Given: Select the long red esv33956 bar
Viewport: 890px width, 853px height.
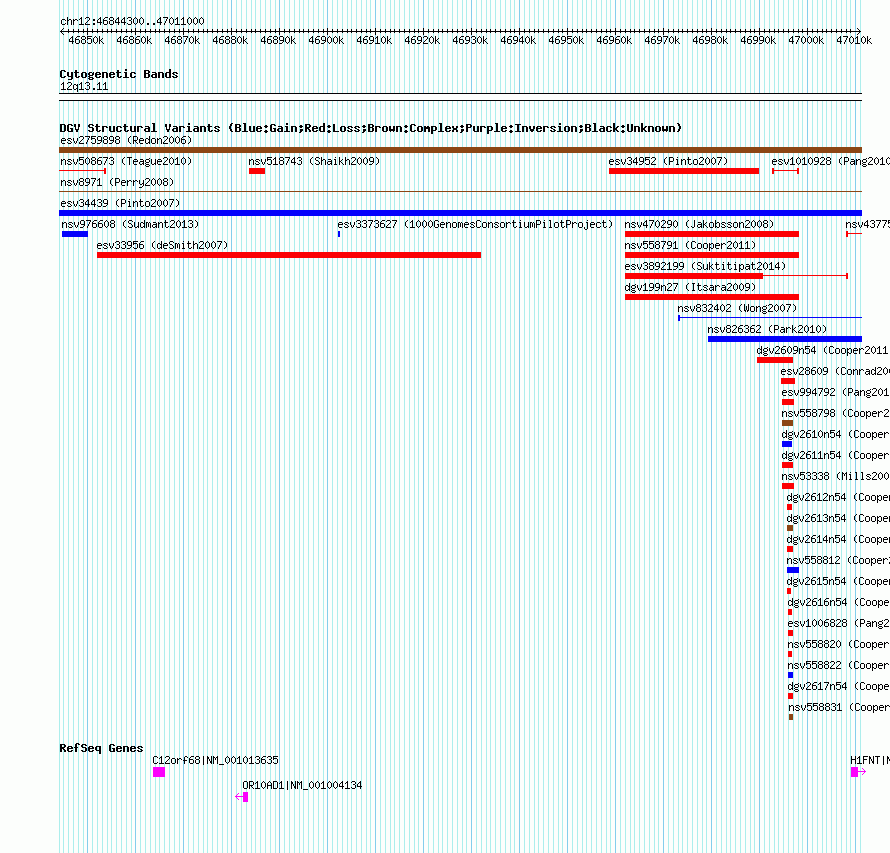Looking at the screenshot, I should [x=289, y=255].
